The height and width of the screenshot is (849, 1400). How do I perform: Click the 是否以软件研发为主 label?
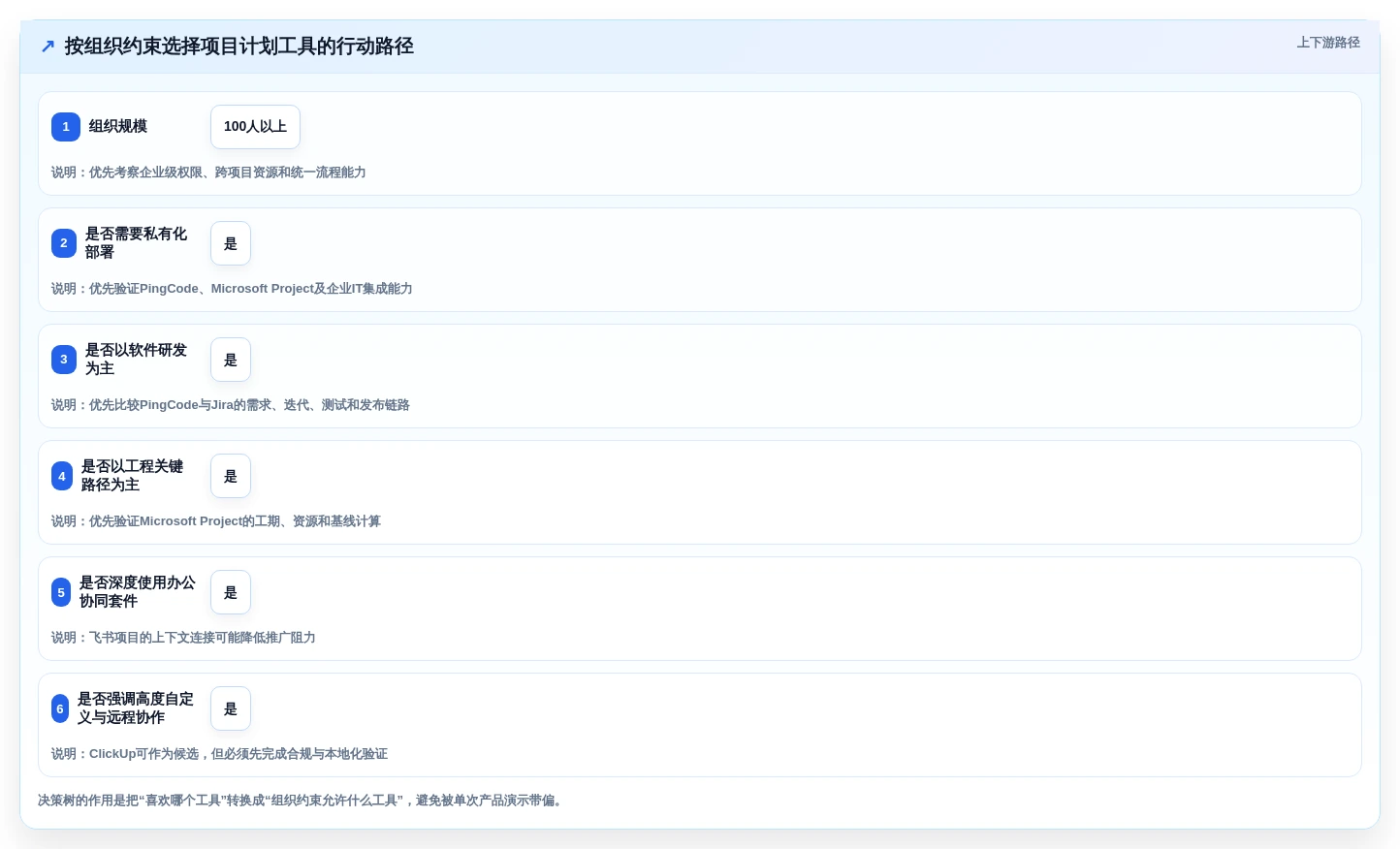tap(137, 360)
